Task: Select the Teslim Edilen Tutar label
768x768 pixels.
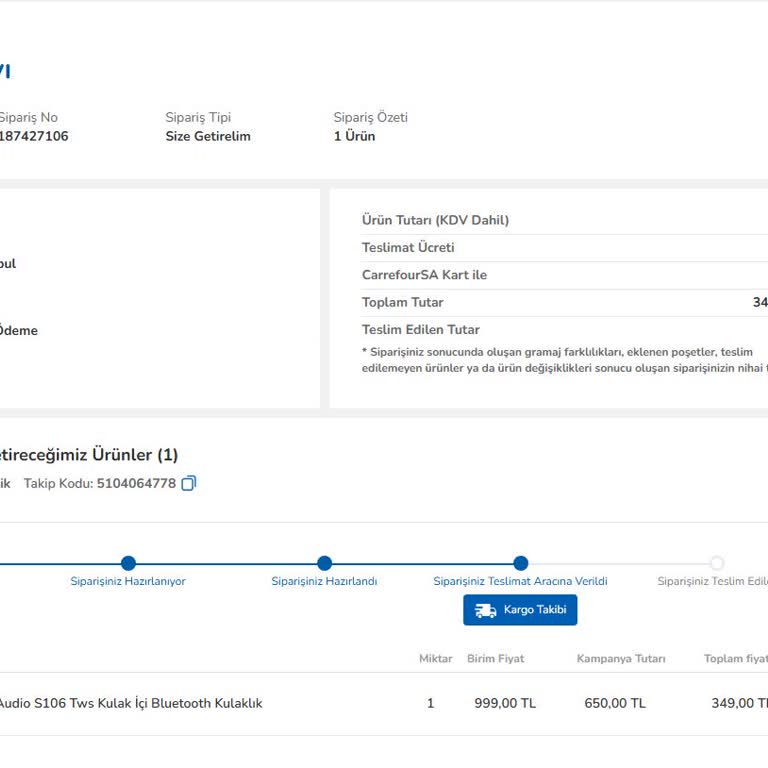Action: [420, 329]
